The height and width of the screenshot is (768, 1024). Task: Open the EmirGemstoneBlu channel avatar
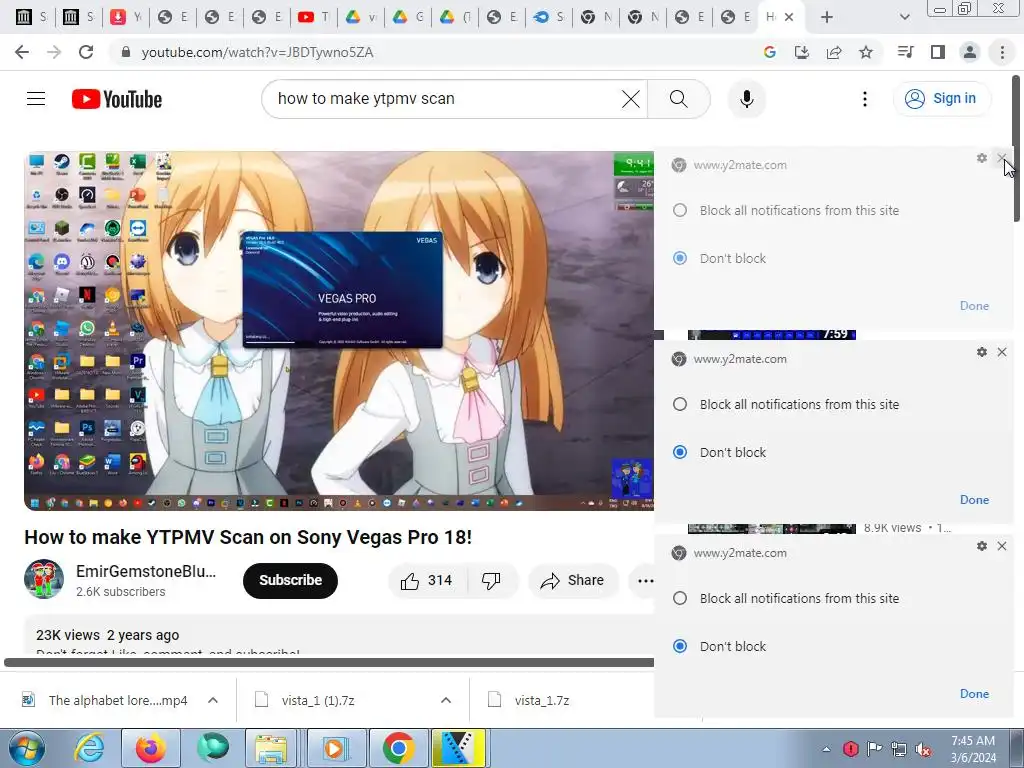point(44,579)
